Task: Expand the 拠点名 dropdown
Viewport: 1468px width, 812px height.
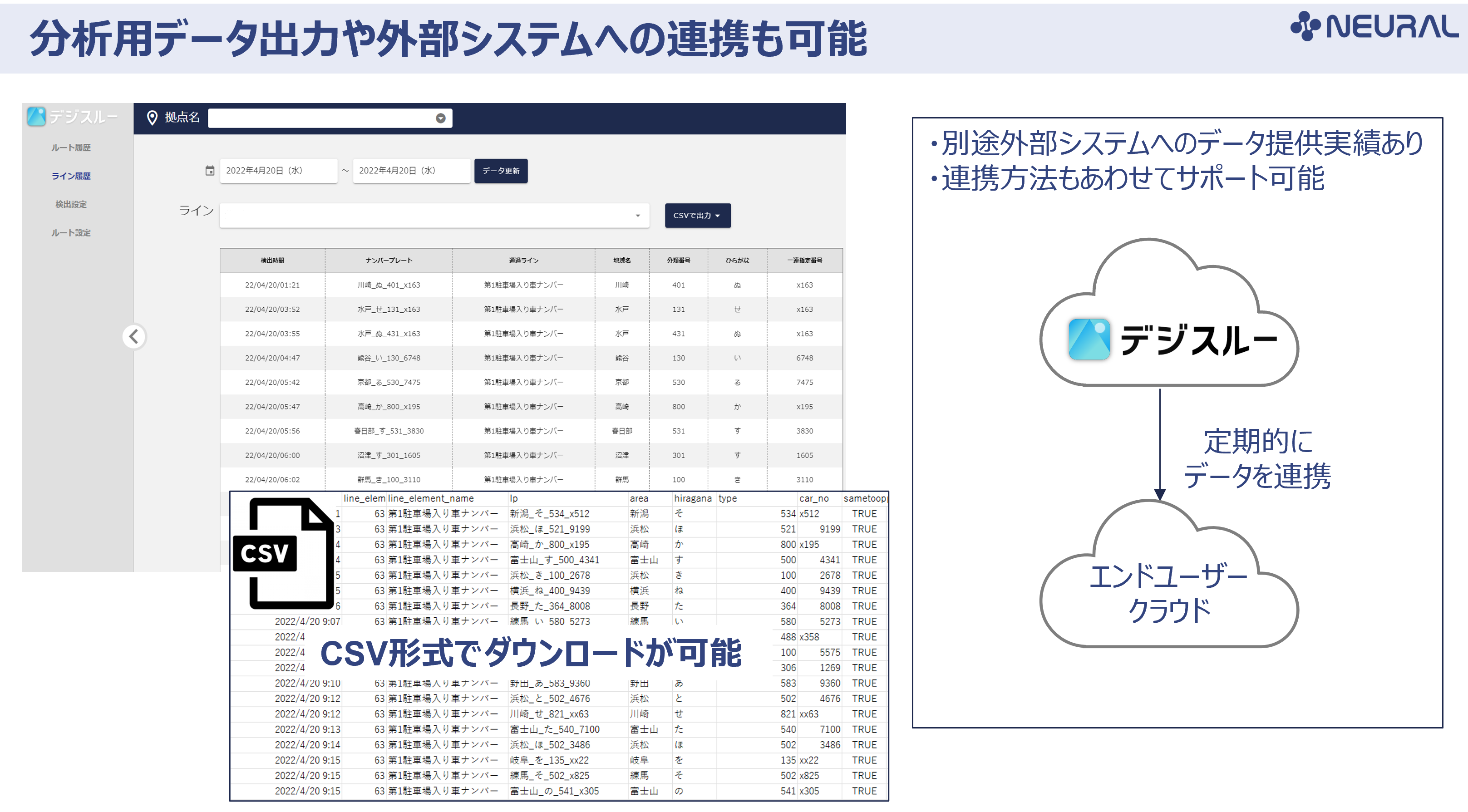Action: (x=330, y=118)
